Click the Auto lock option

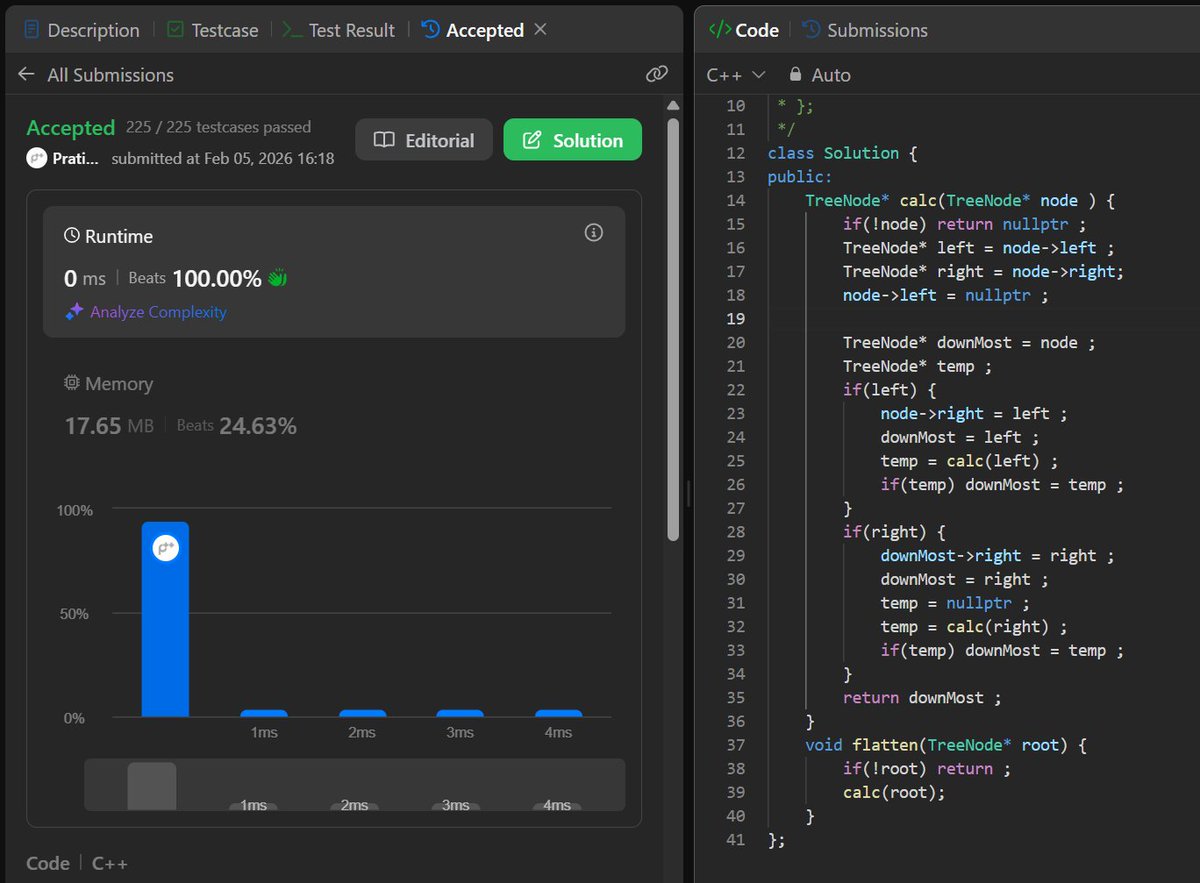(x=820, y=75)
